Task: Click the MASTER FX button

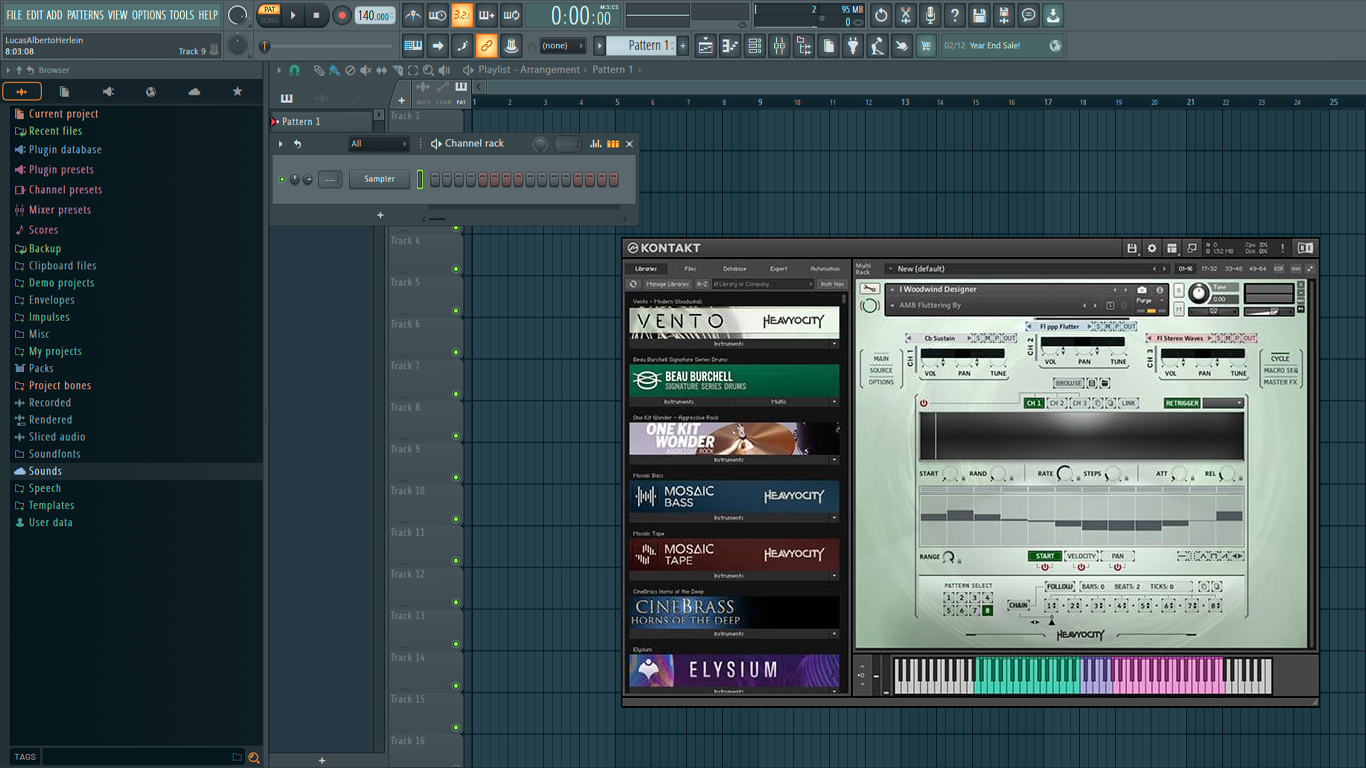Action: coord(1280,382)
